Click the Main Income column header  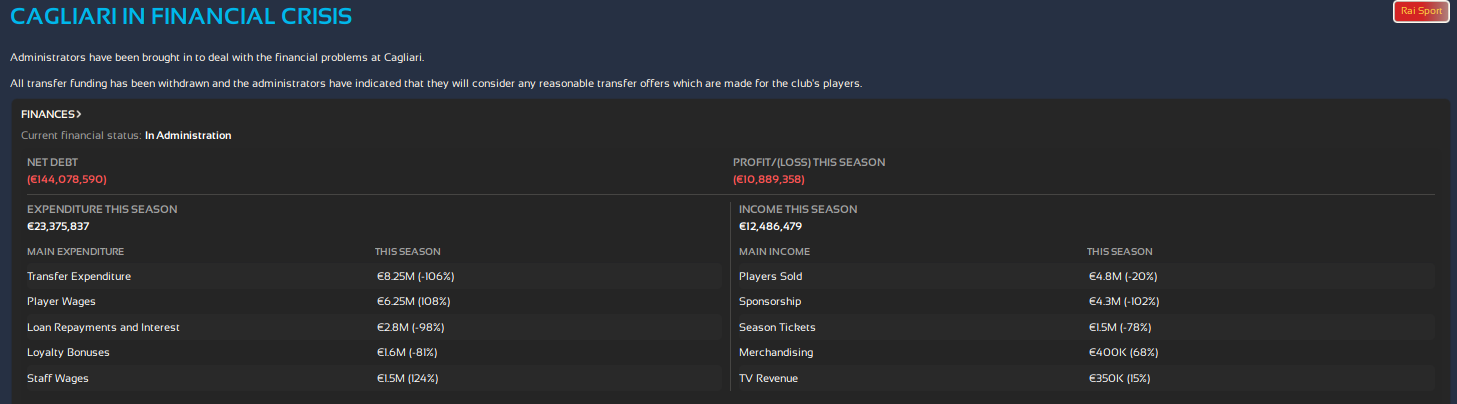[x=774, y=251]
